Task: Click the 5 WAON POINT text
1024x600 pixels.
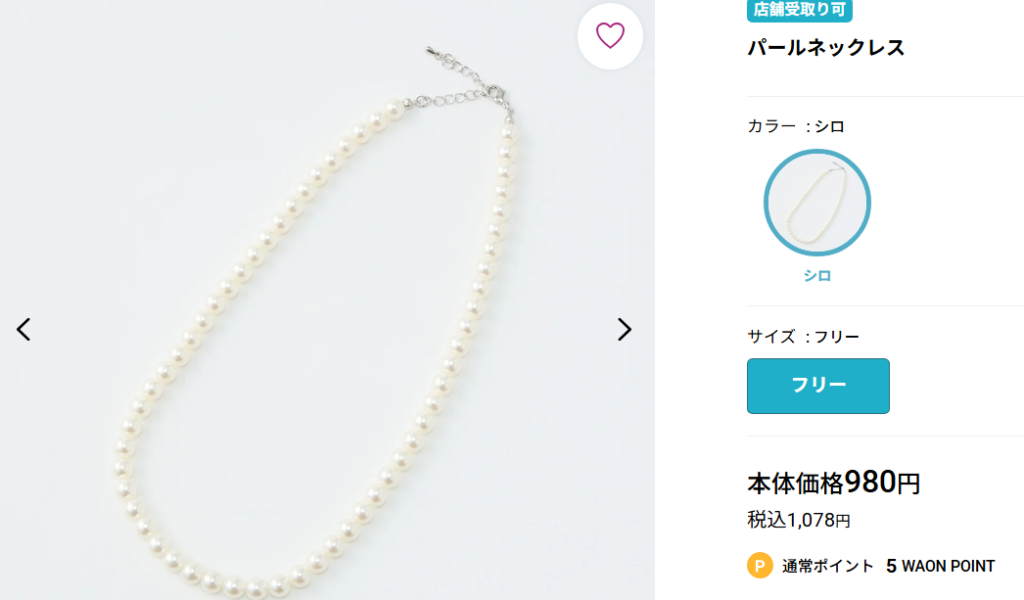Action: pyautogui.click(x=940, y=566)
